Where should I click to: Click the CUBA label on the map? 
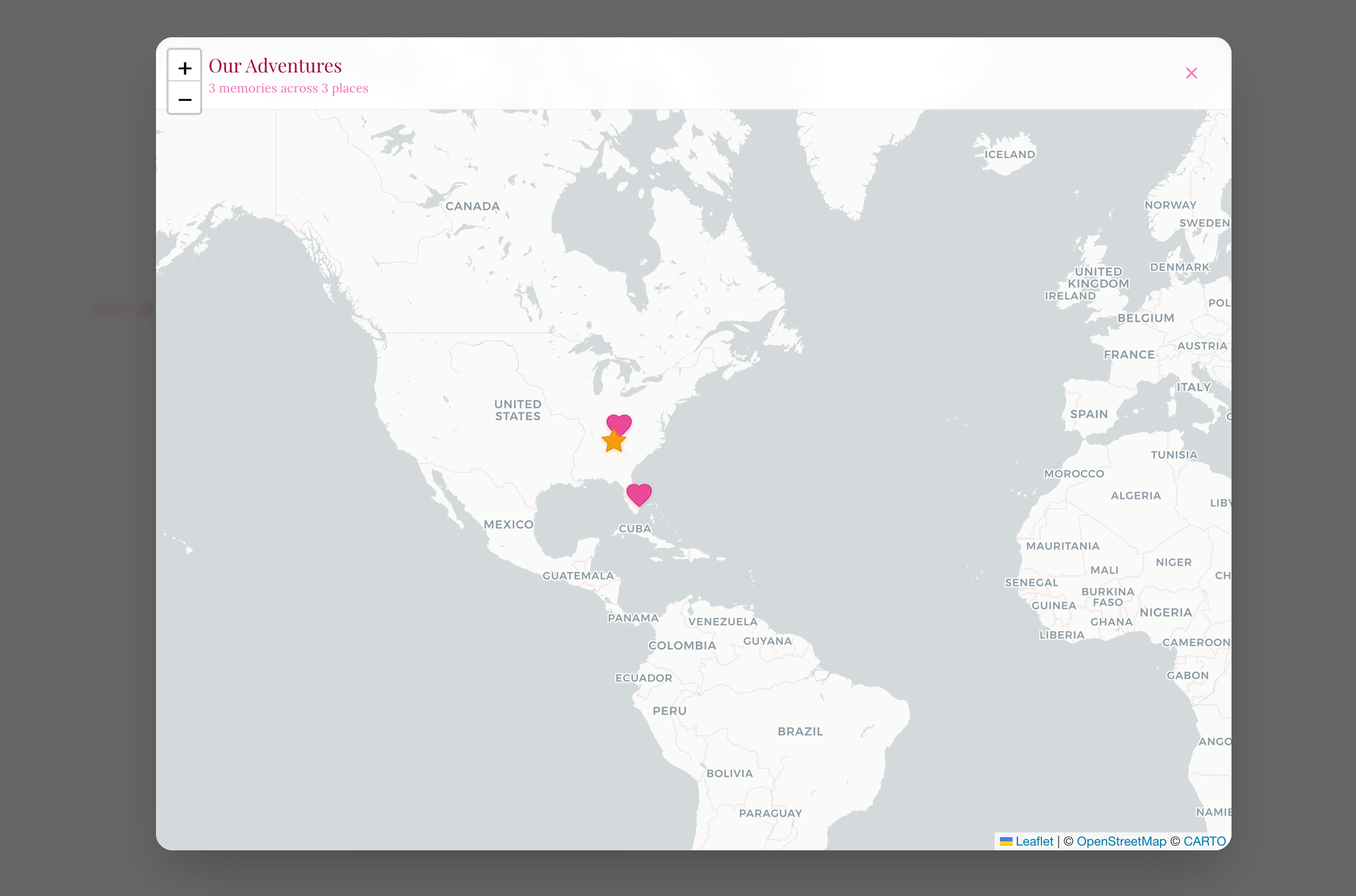click(x=634, y=528)
